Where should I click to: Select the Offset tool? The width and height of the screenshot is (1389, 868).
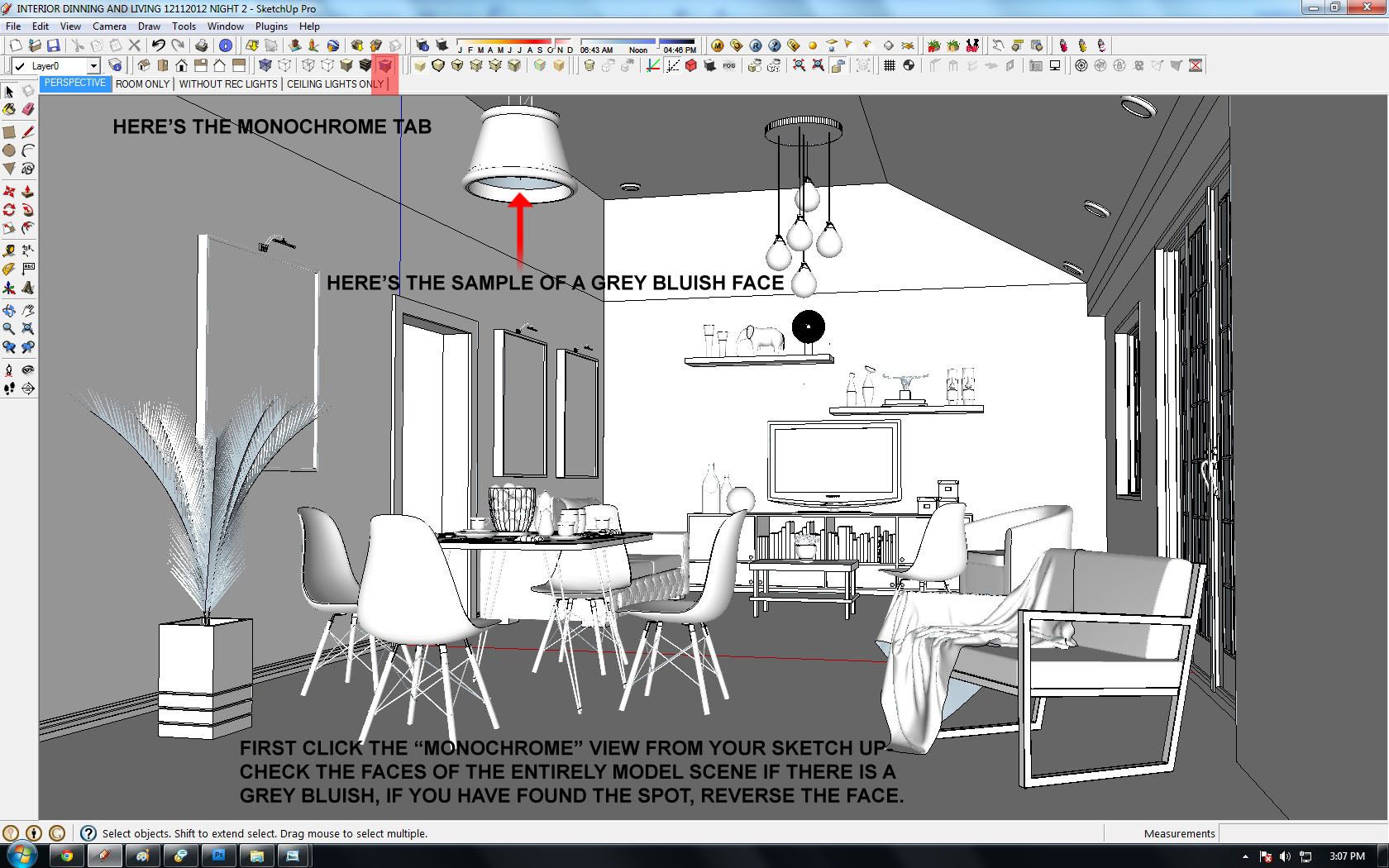28,228
